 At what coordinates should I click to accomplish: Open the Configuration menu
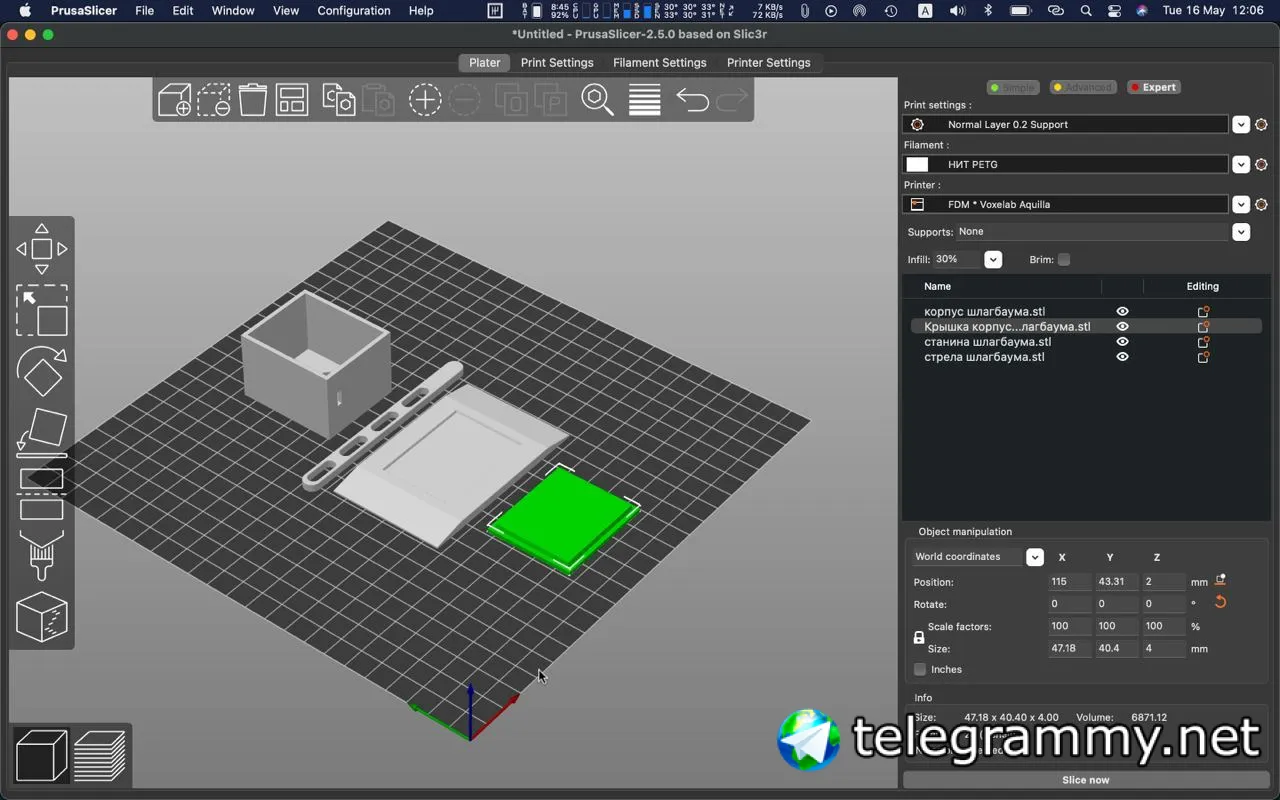point(353,11)
